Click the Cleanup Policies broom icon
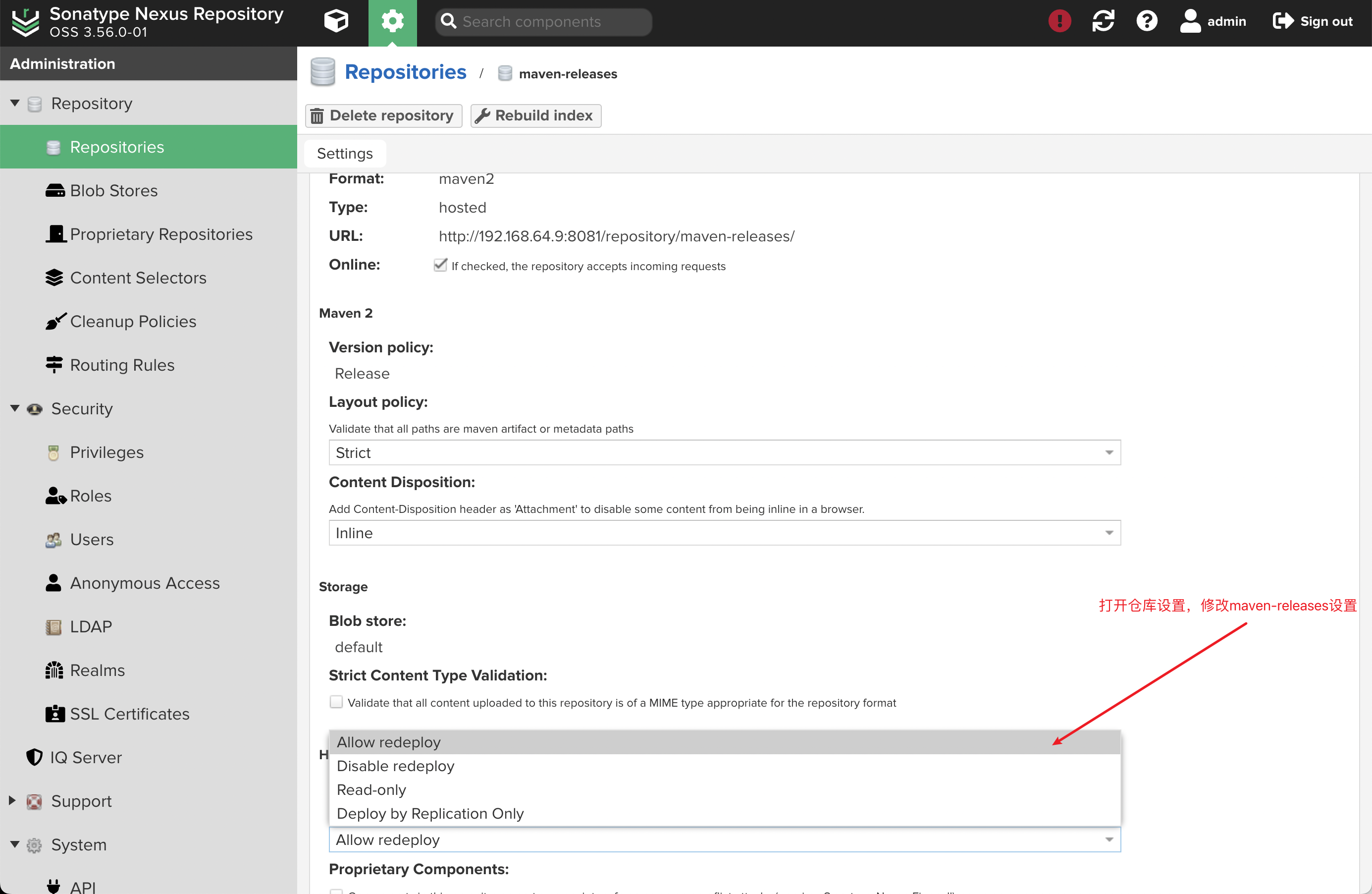This screenshot has width=1372, height=894. coord(56,321)
